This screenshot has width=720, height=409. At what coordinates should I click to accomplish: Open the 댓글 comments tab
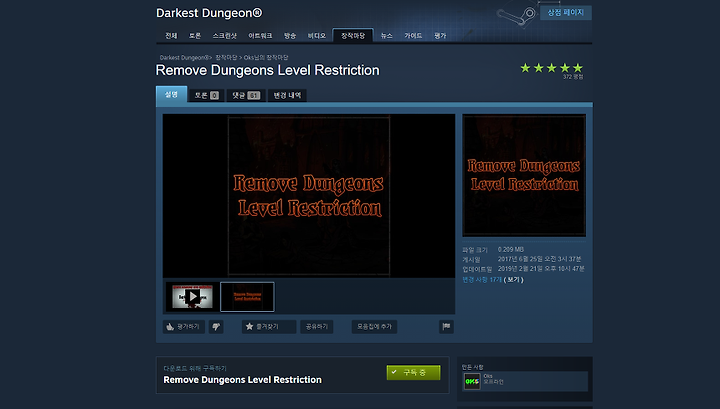(x=246, y=95)
